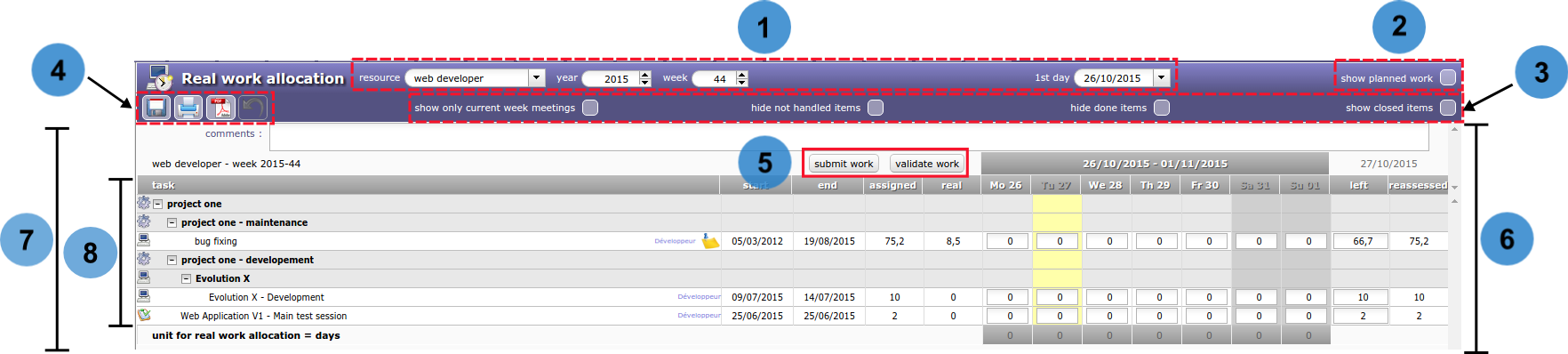This screenshot has width=1568, height=354.
Task: Open the resource dropdown arrow
Action: (x=536, y=78)
